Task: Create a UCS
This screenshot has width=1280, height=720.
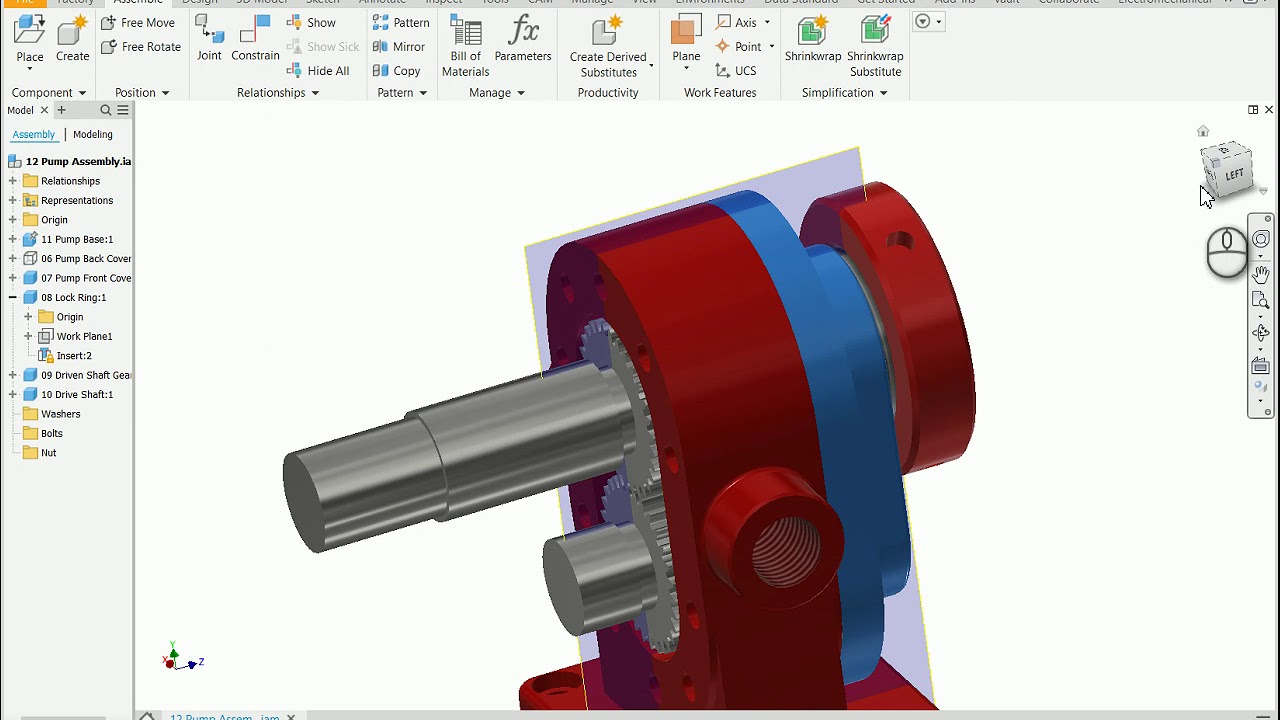Action: pyautogui.click(x=736, y=70)
